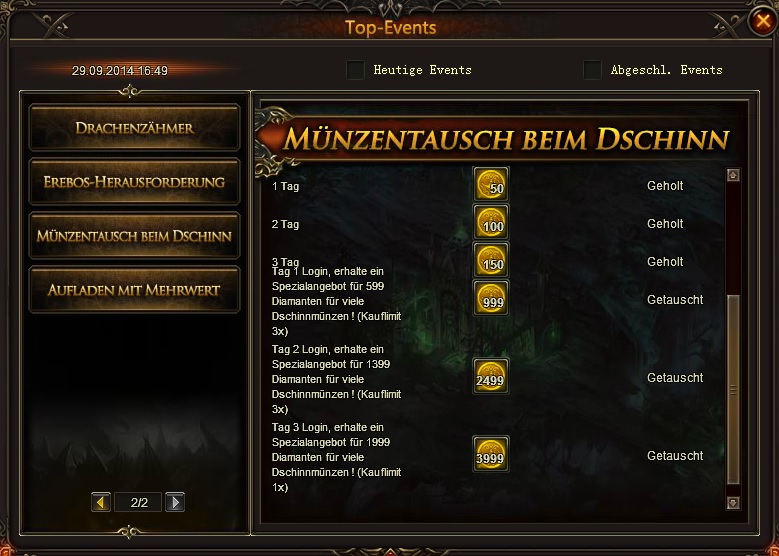Open Aufladen mit Mehrwert event
779x556 pixels.
click(134, 290)
